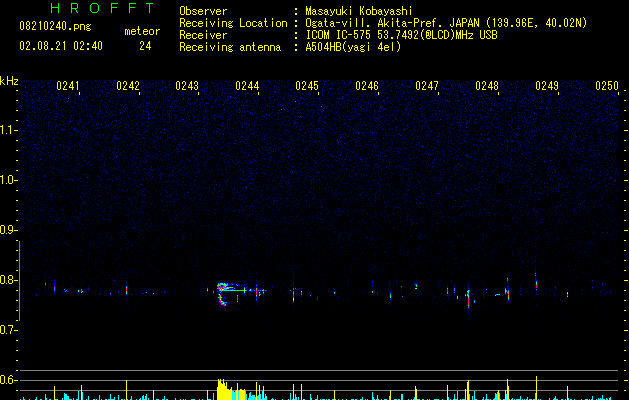Click the meteor label
Screen dimensions: 629x400
(142, 31)
